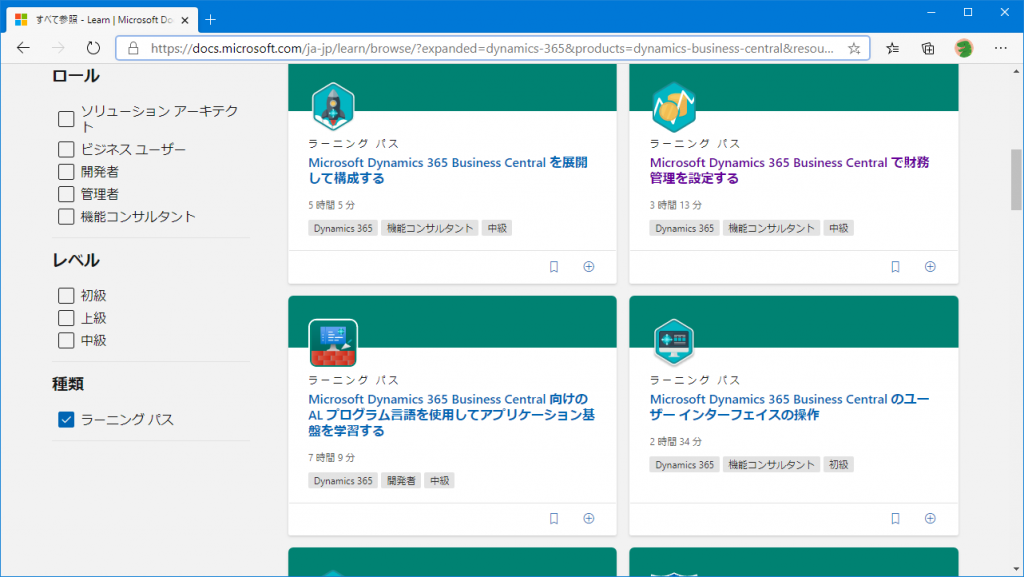
Task: Add ユーザー インターフェイスの操作 path to collection
Action: 930,518
